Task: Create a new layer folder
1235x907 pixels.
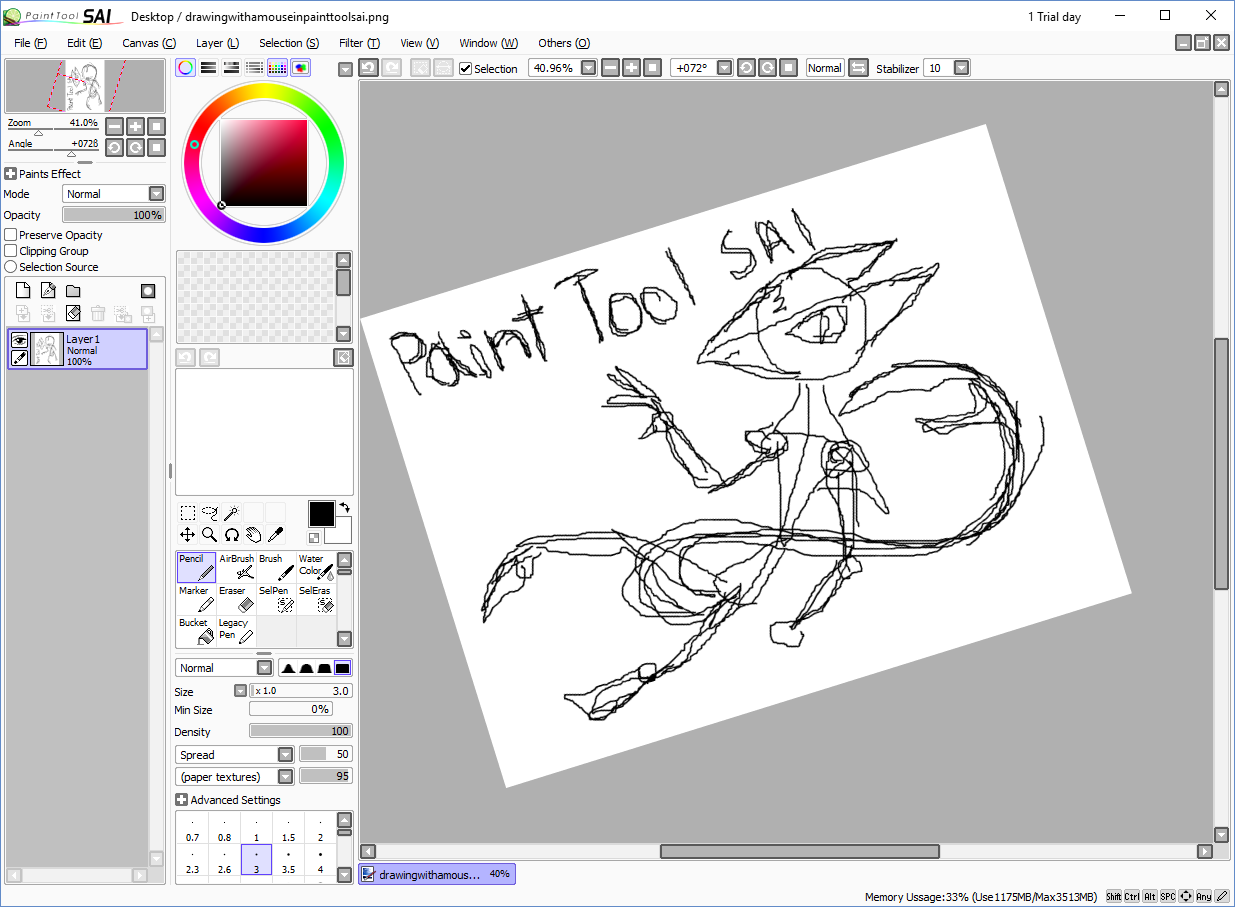Action: (73, 291)
